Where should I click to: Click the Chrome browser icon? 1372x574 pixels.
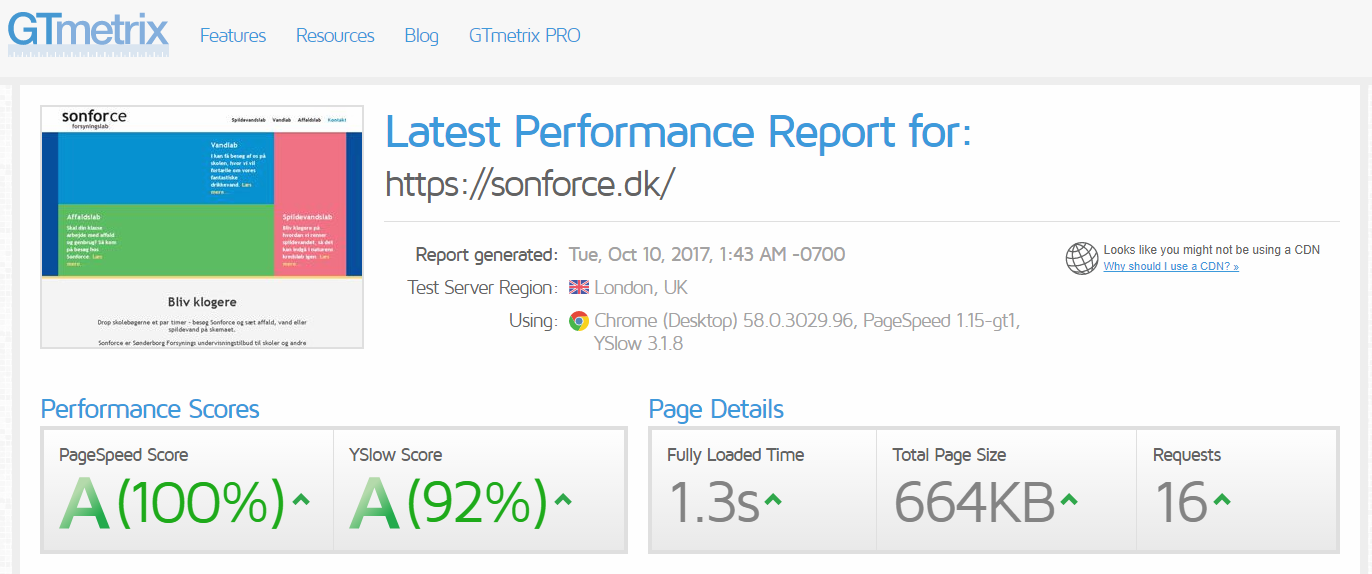(x=579, y=321)
